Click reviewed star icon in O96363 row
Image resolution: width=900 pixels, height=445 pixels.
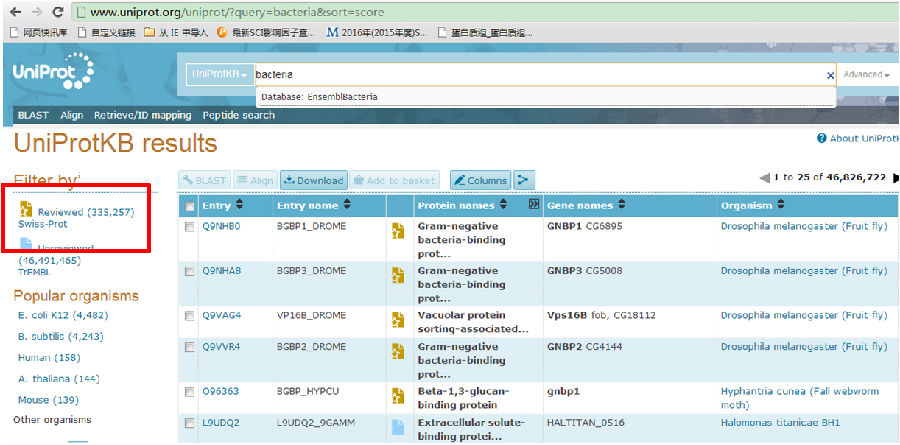(398, 396)
